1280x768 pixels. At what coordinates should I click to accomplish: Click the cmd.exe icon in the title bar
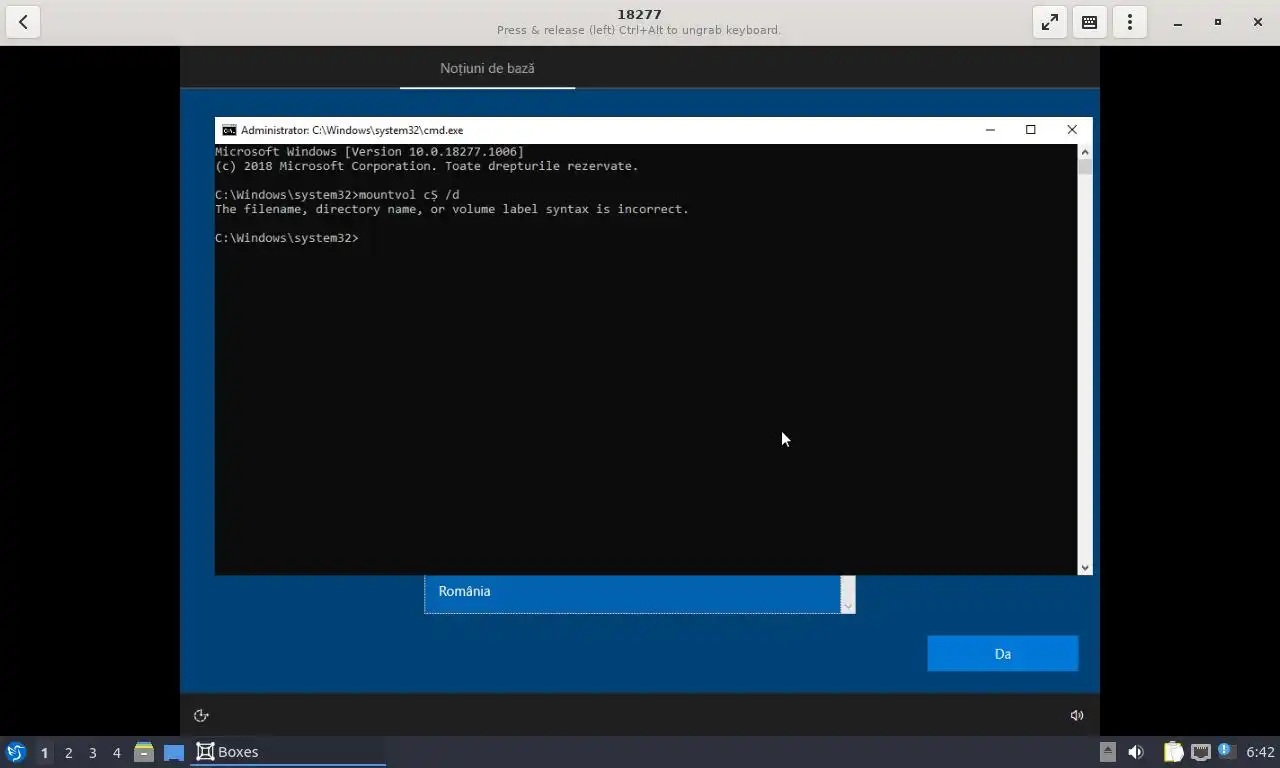tap(229, 130)
